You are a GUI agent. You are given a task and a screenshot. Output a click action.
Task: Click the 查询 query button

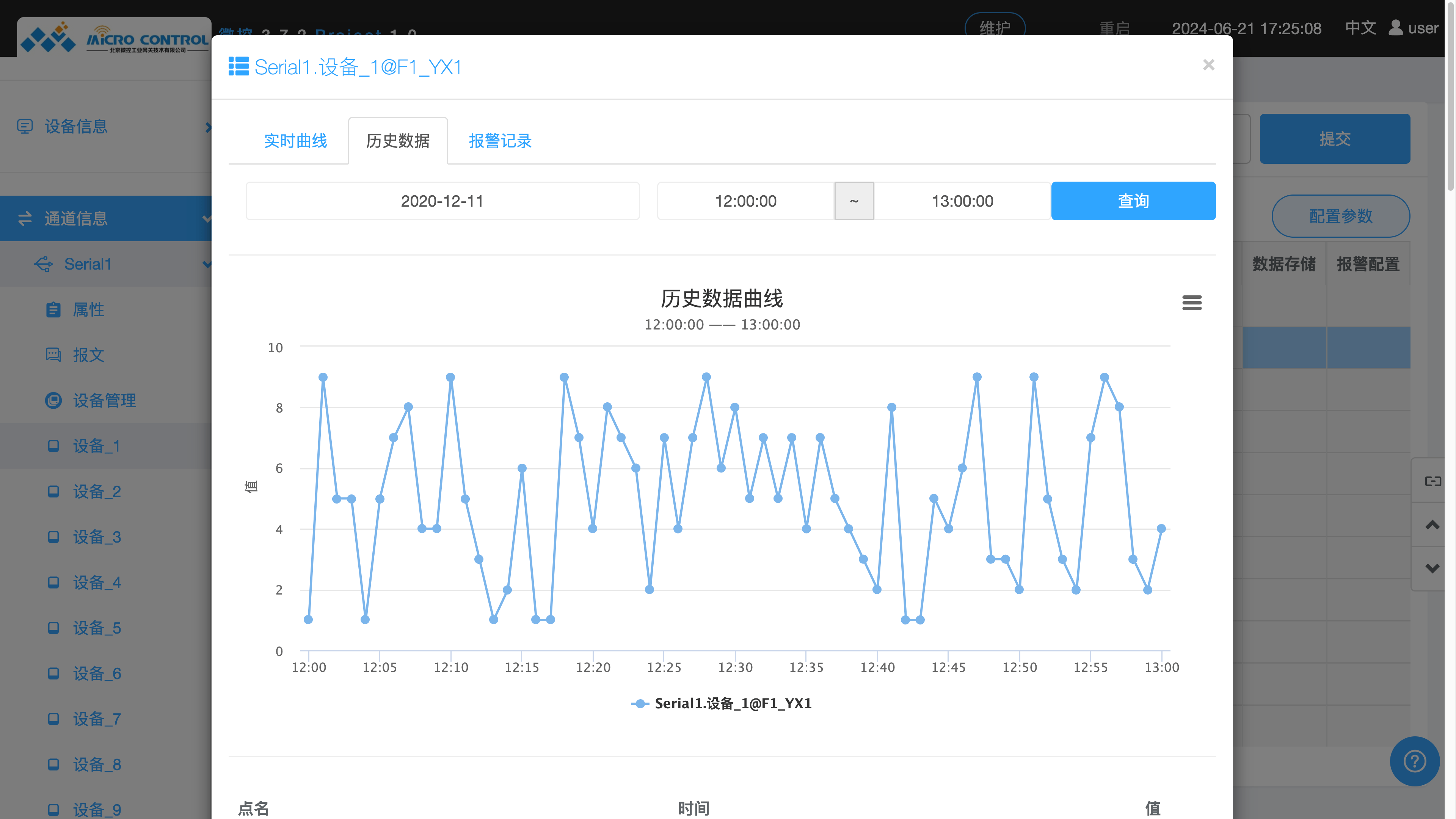coord(1133,201)
